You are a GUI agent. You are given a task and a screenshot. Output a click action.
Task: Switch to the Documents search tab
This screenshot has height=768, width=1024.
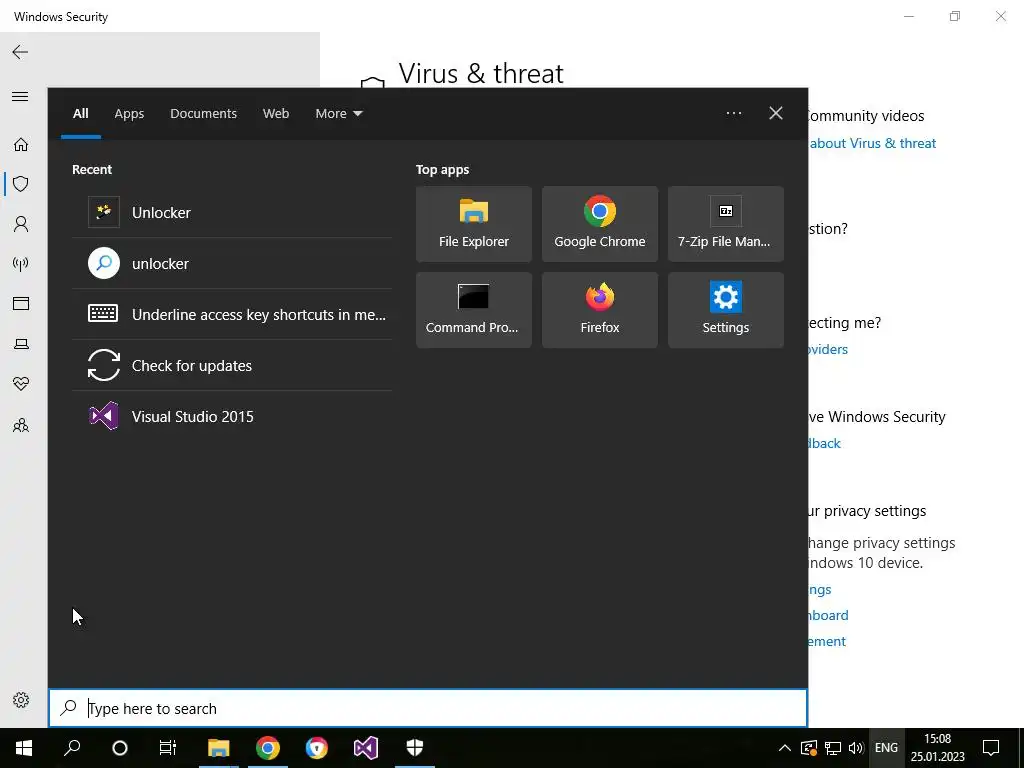coord(203,114)
